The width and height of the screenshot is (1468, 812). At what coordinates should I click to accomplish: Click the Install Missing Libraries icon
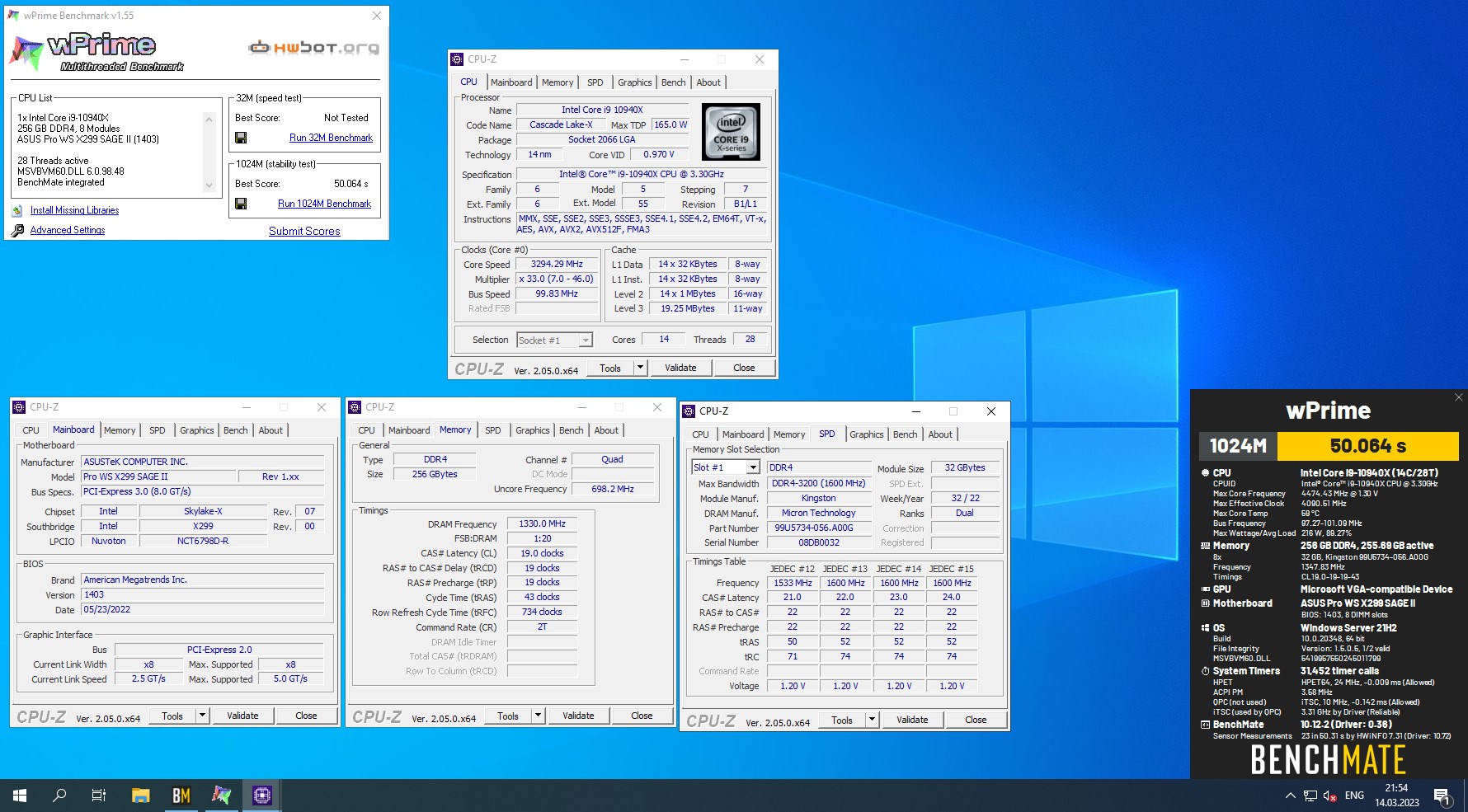coord(17,211)
